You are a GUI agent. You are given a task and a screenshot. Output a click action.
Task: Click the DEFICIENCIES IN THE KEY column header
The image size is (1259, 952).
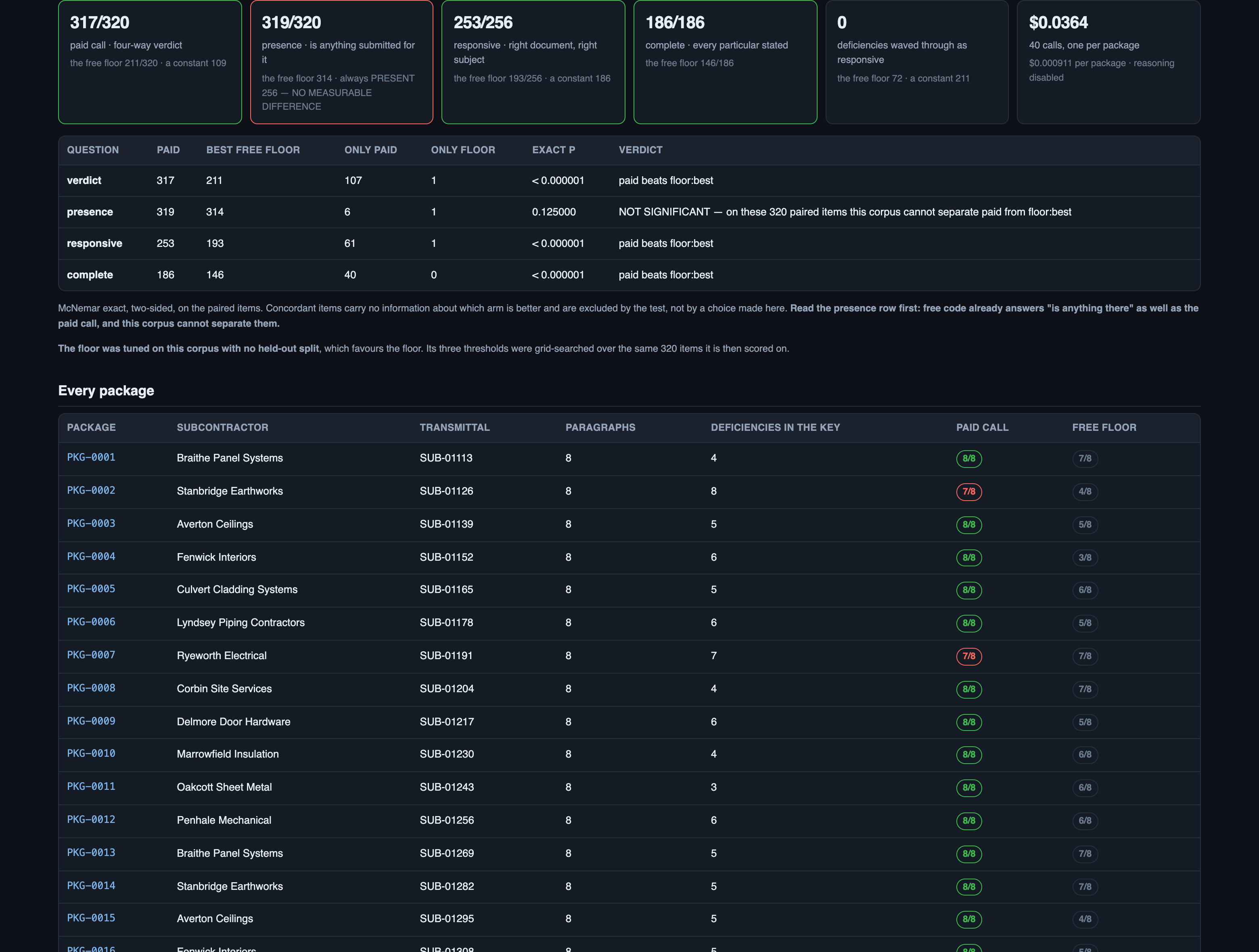coord(775,427)
